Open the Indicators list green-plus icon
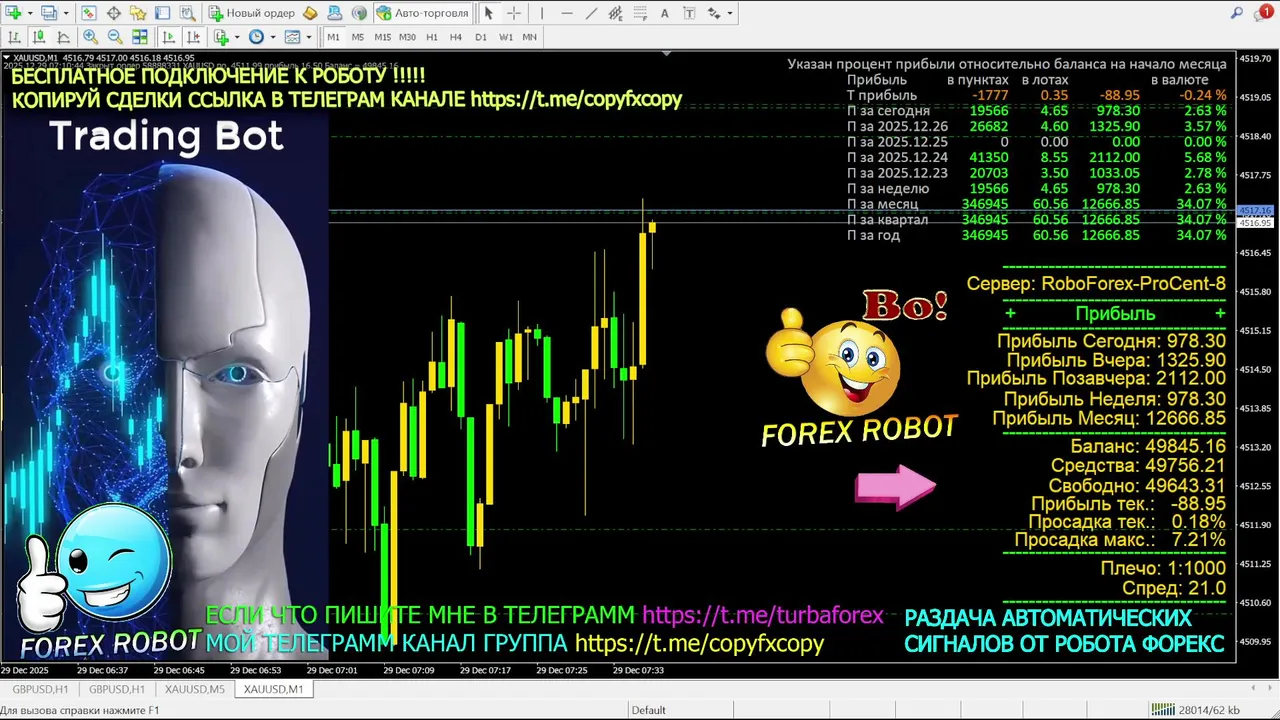The height and width of the screenshot is (720, 1280). pos(222,37)
